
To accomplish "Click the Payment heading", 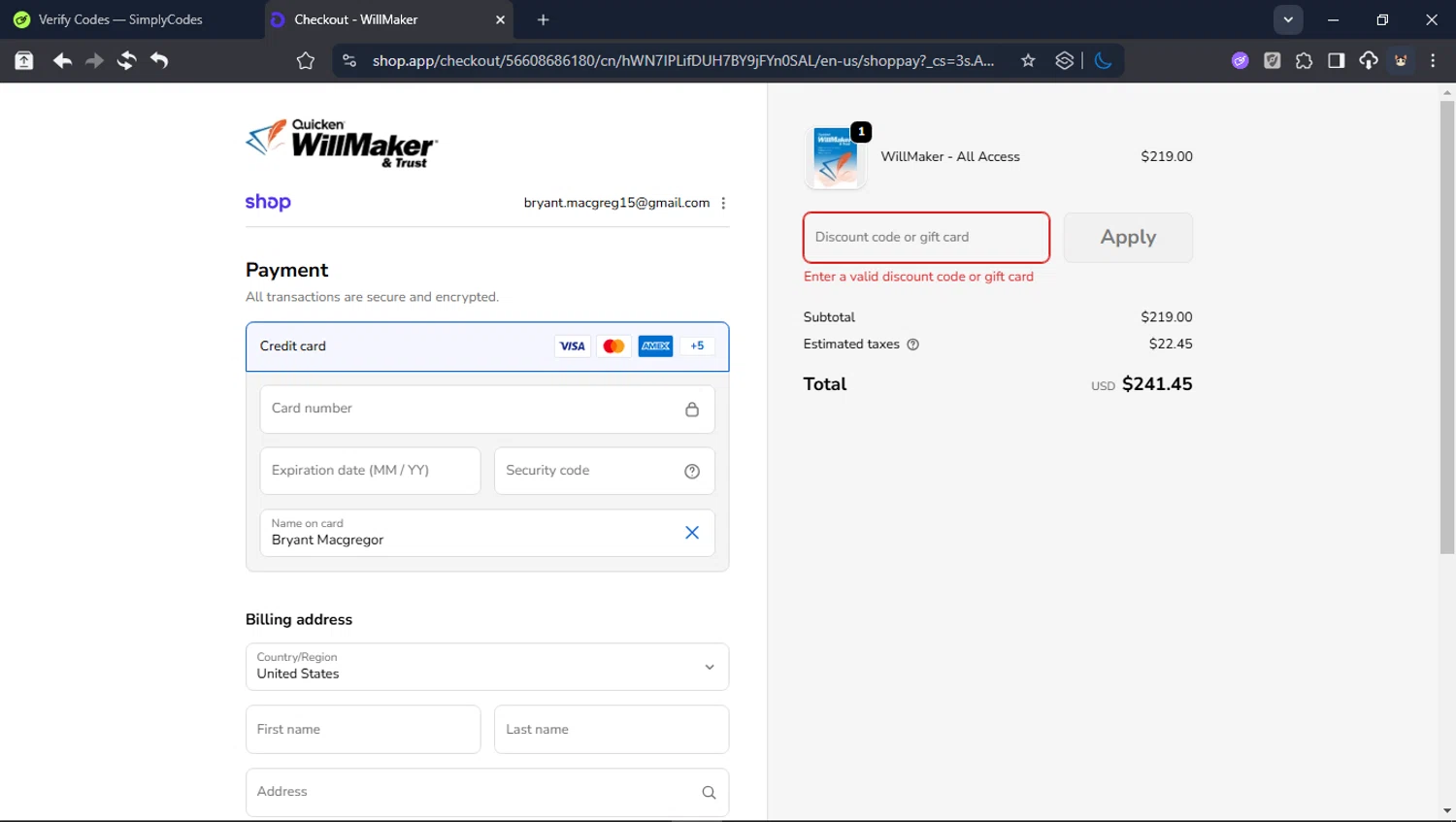I will click(286, 270).
